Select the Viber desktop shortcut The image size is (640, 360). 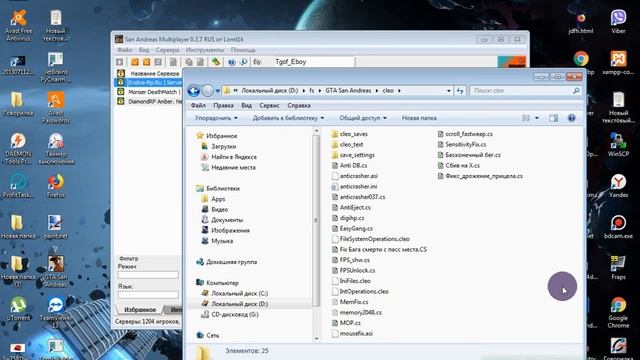point(618,22)
